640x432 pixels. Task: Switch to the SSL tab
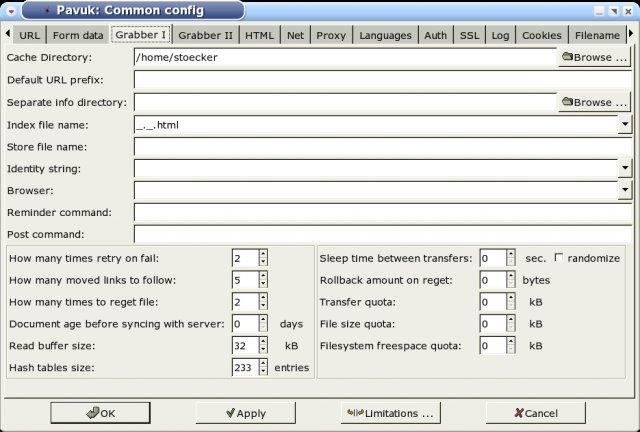coord(469,36)
